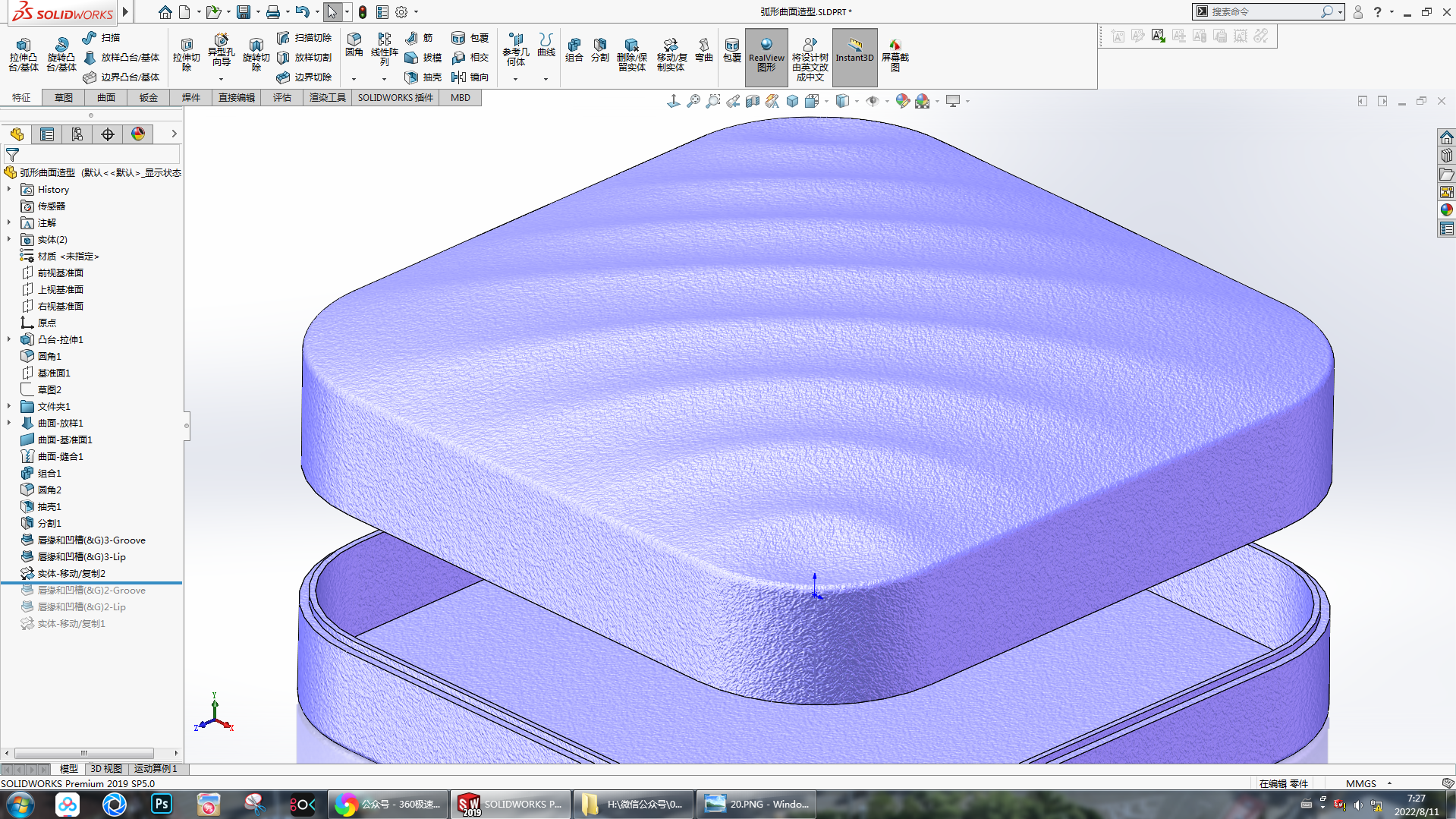Select the Extruded Boss/Base tool (拉伸凸台/基体)
Image resolution: width=1456 pixels, height=819 pixels.
click(x=24, y=55)
